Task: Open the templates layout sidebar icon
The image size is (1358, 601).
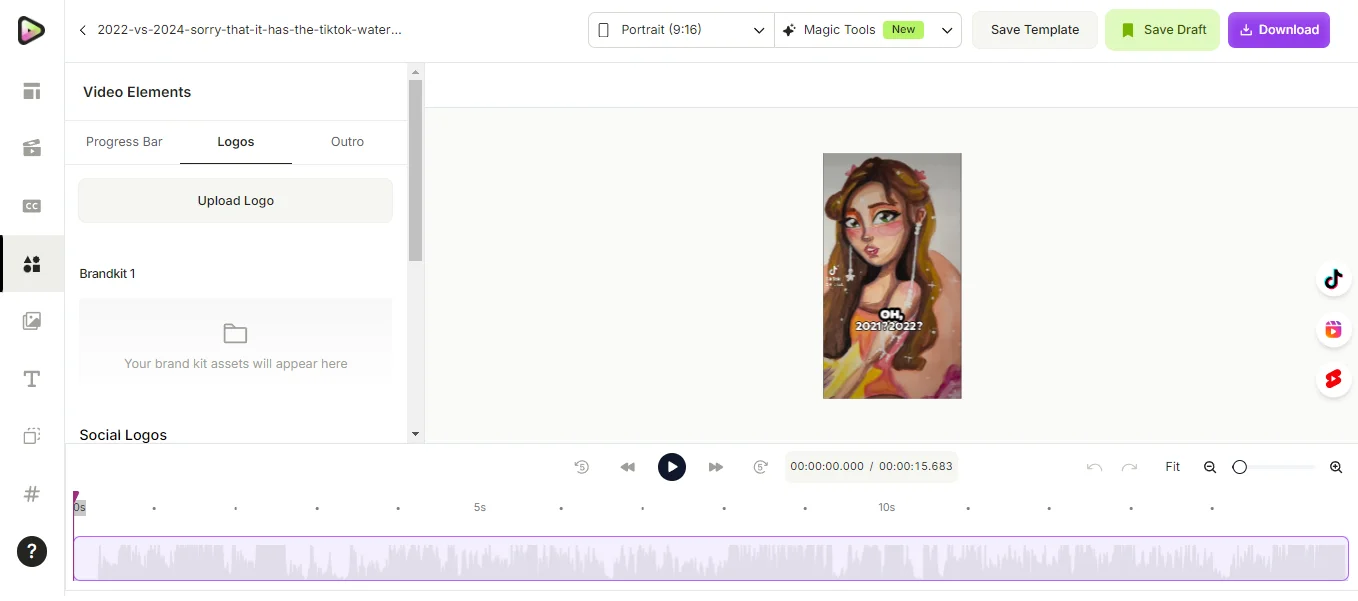Action: click(32, 91)
